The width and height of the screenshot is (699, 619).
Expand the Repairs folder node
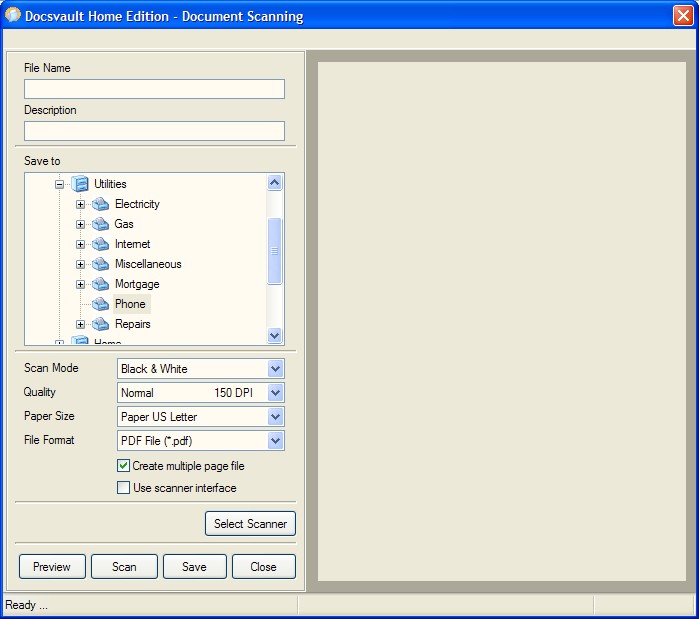tap(80, 325)
